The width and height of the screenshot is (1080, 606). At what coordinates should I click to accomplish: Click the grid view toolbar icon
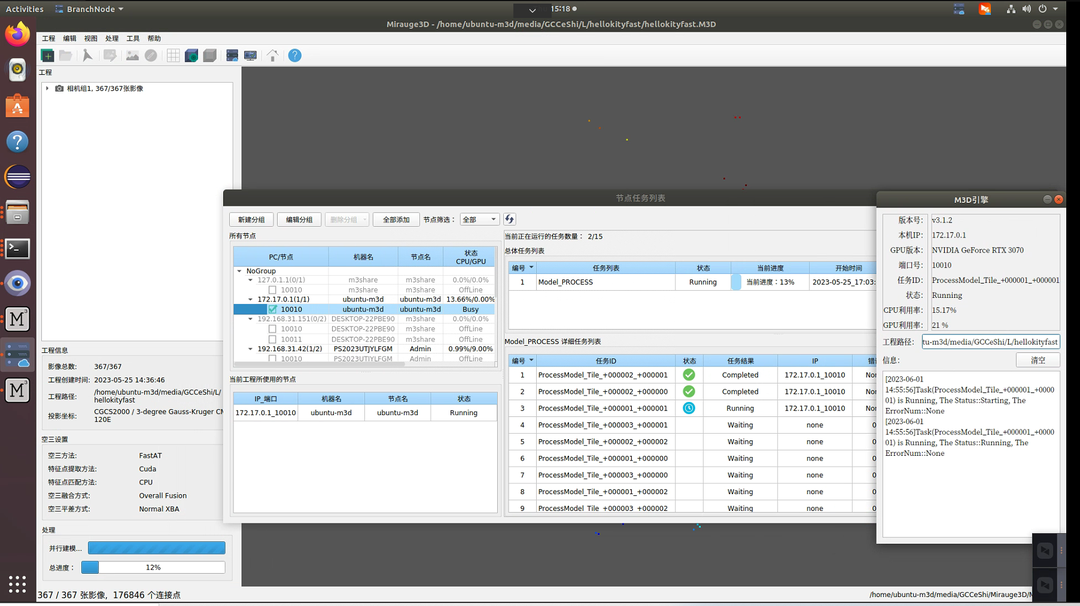[x=173, y=56]
